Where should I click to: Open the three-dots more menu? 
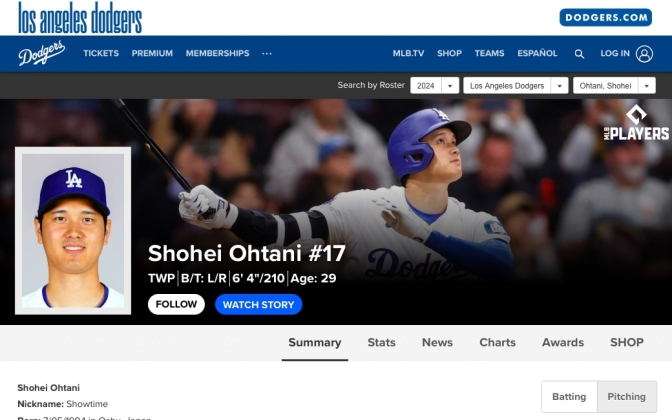point(267,54)
